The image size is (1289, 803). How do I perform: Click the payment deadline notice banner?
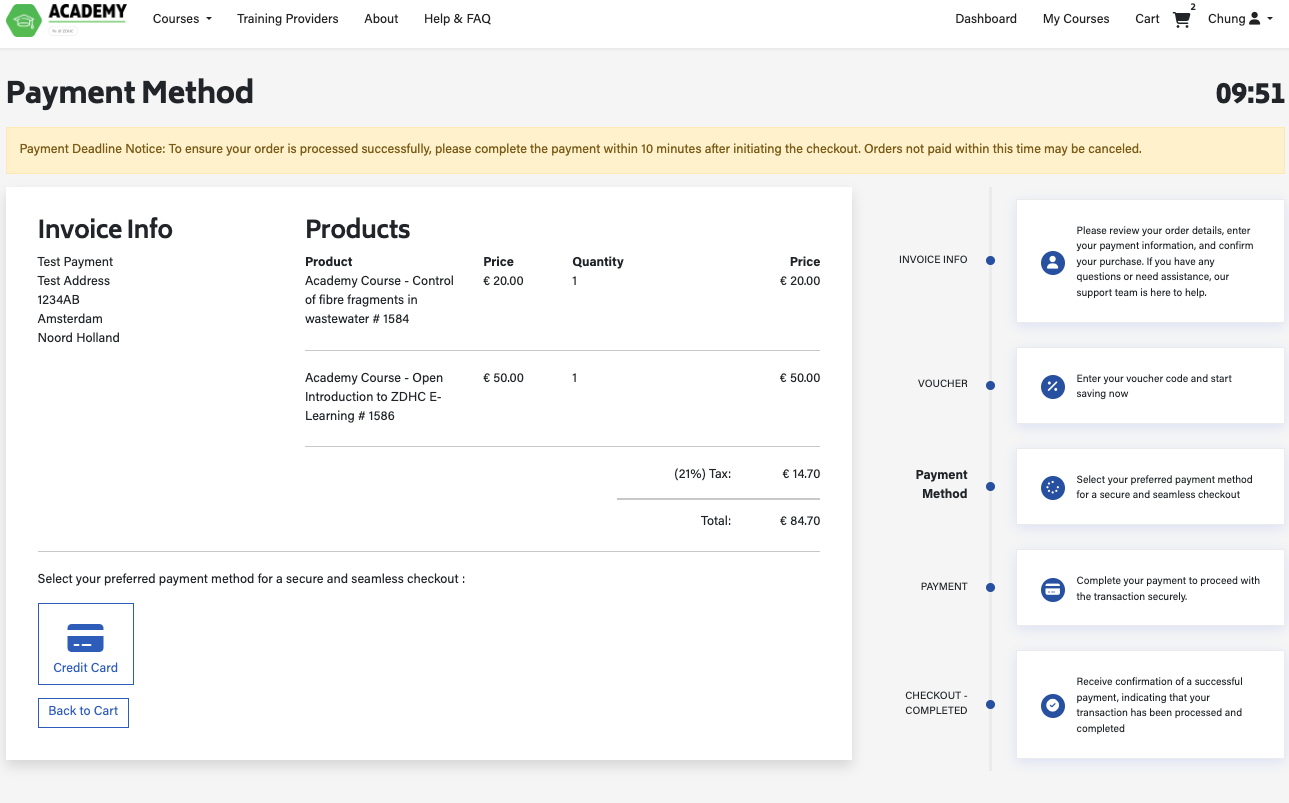point(644,150)
